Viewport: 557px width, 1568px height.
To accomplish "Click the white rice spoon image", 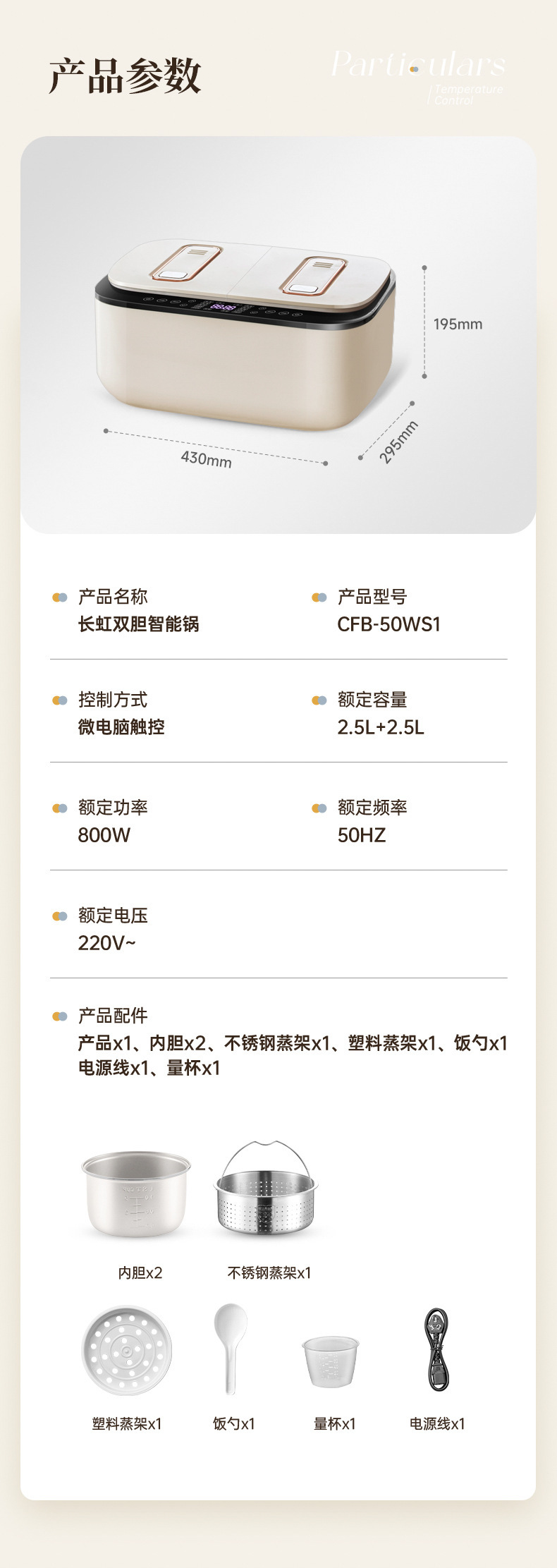I will pyautogui.click(x=231, y=1347).
